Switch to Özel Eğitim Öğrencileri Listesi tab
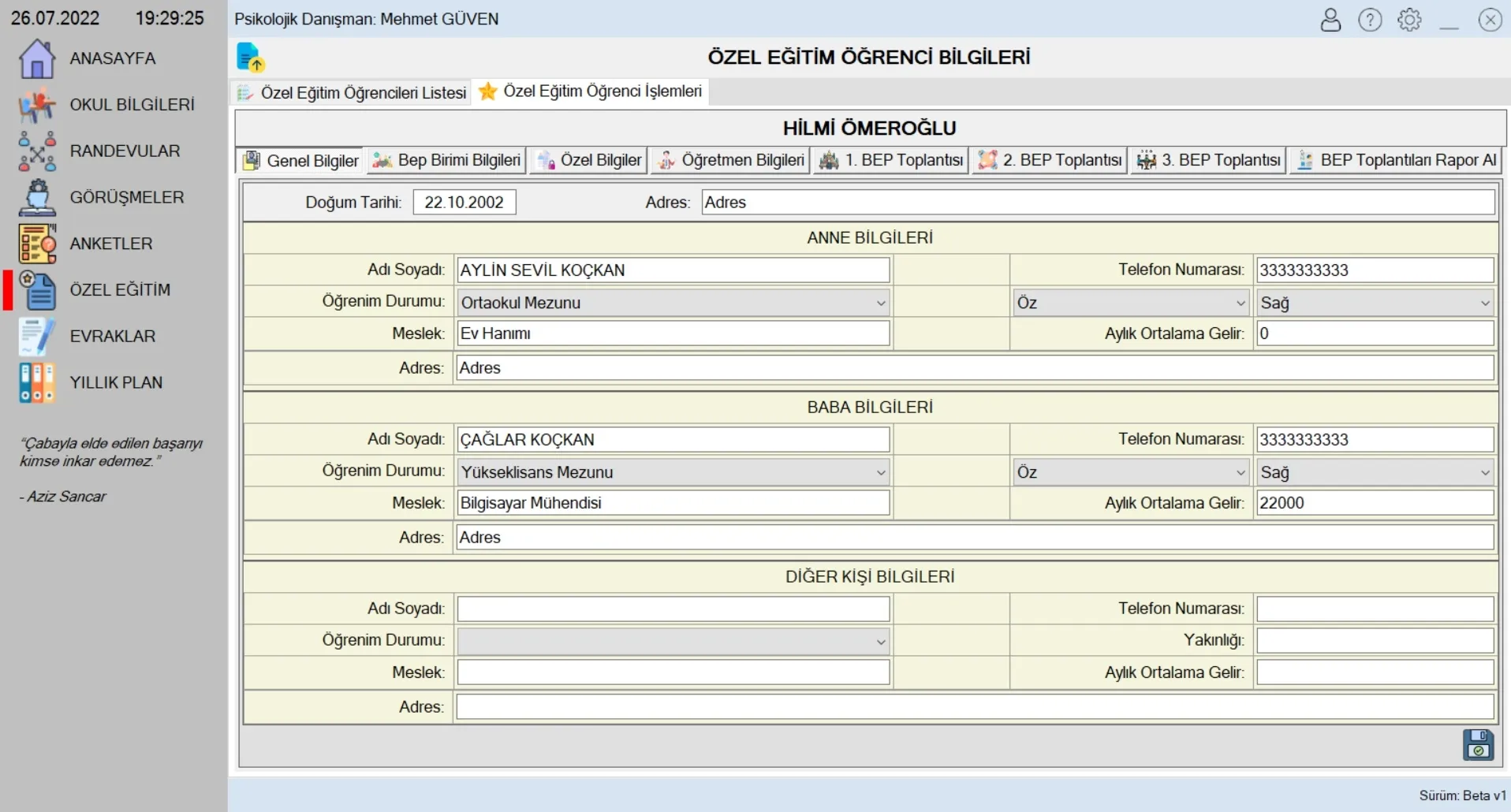The image size is (1511, 812). (353, 92)
